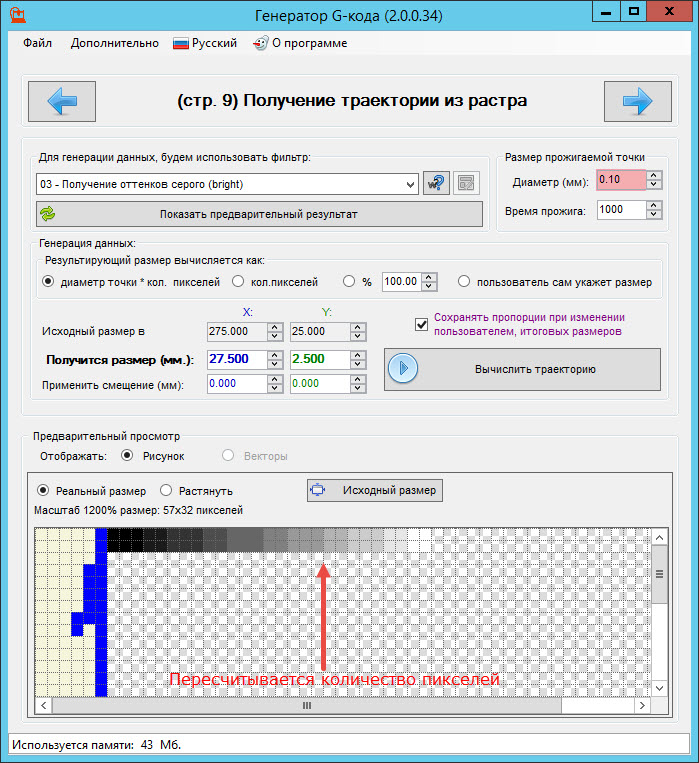
Task: Click Исходный размер button
Action: pos(375,490)
